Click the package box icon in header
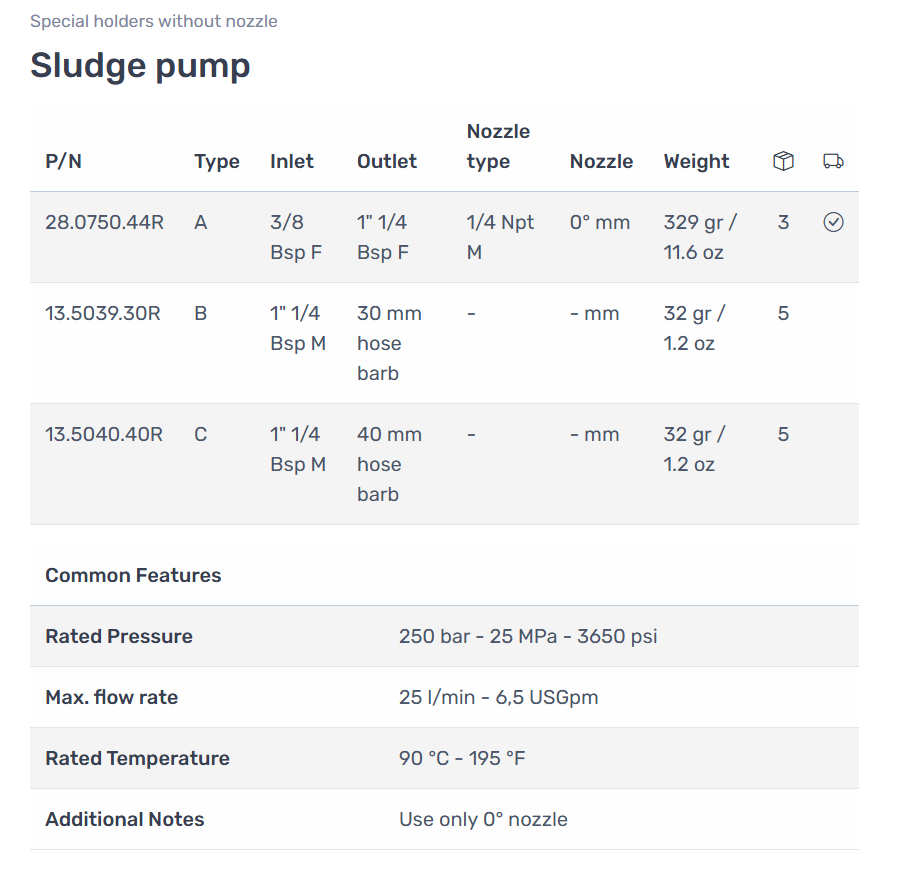Image resolution: width=904 pixels, height=875 pixels. [783, 161]
